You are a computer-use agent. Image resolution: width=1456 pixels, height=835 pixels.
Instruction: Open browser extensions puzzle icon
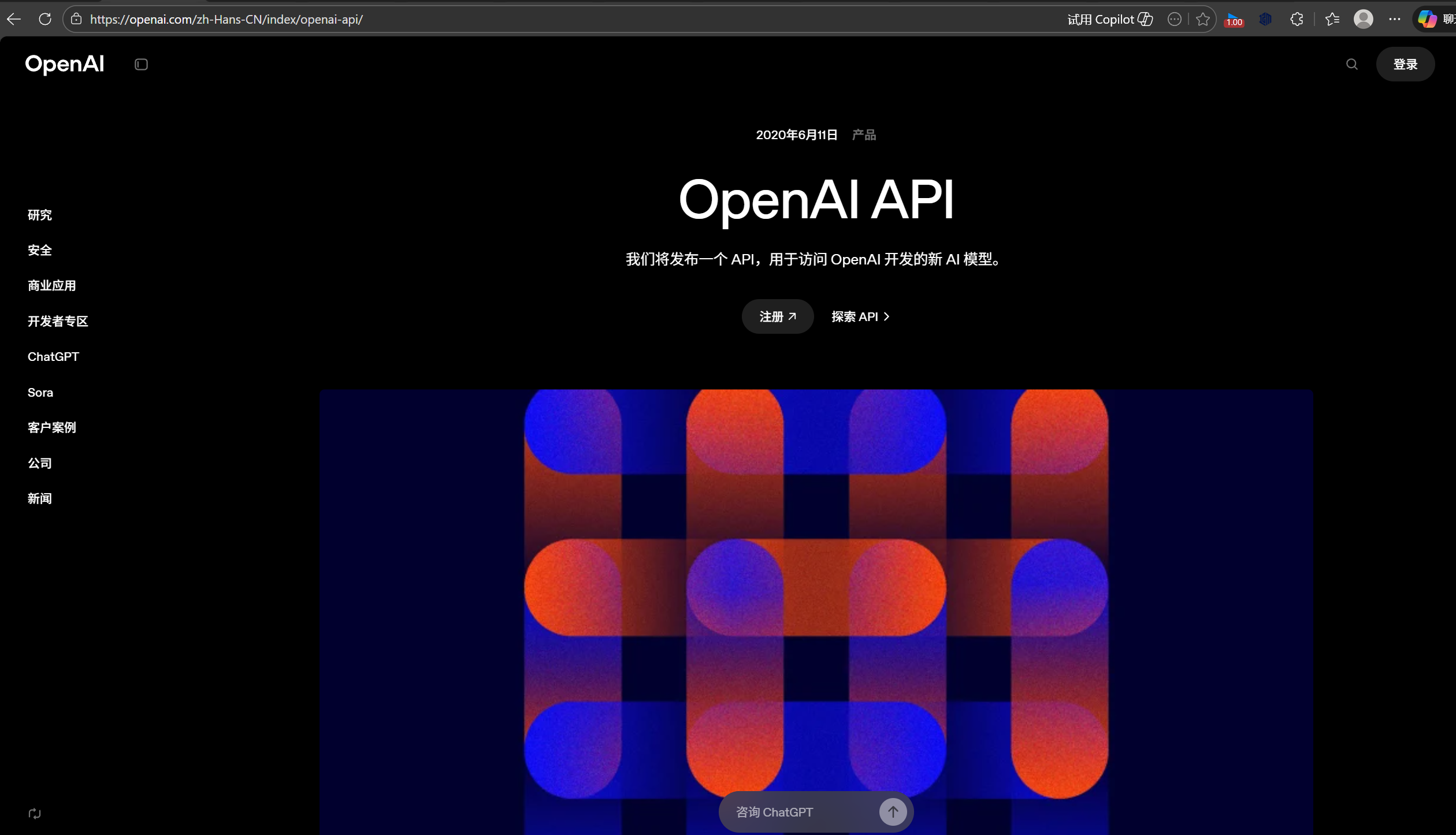tap(1297, 18)
